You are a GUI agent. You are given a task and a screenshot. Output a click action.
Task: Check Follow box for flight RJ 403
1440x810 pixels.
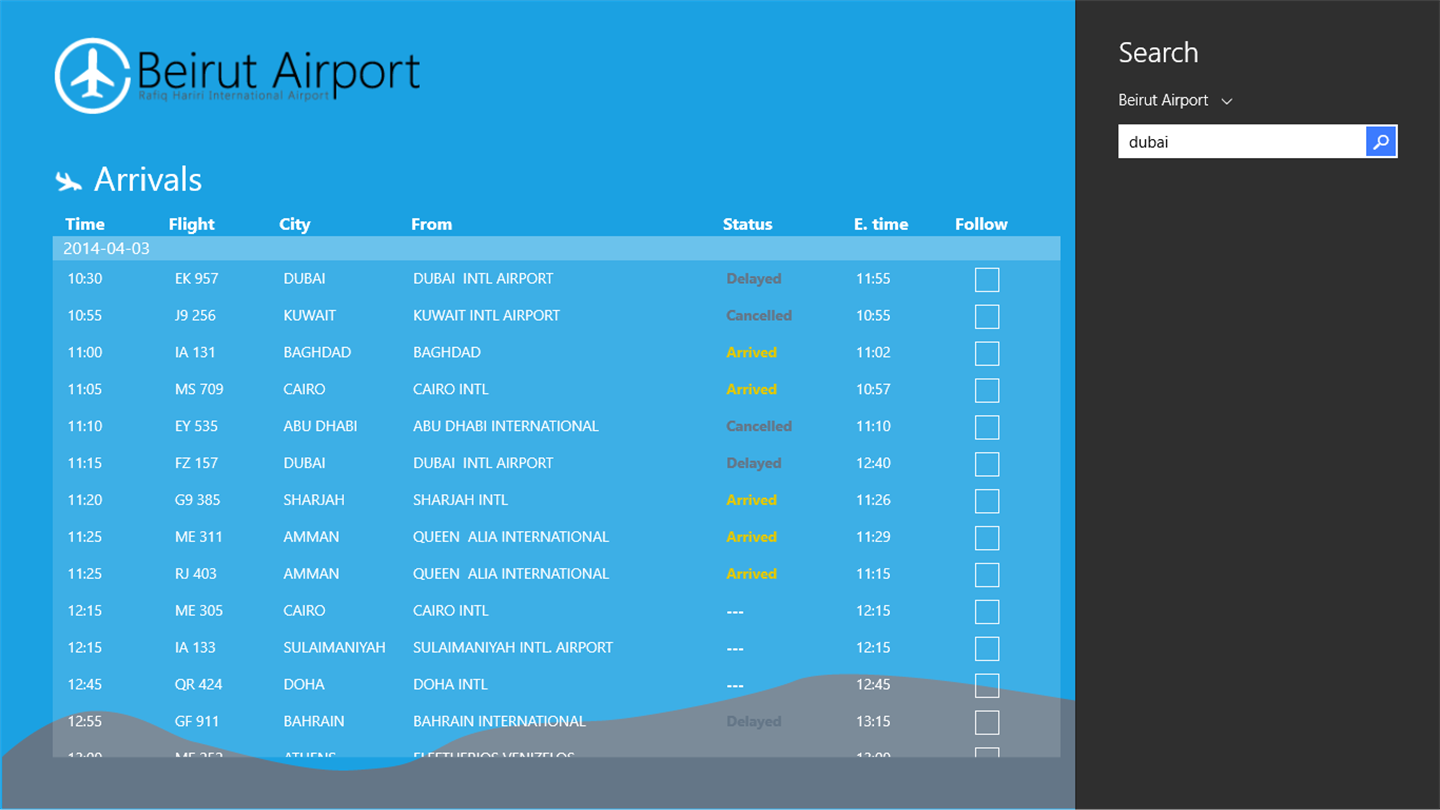[x=987, y=575]
